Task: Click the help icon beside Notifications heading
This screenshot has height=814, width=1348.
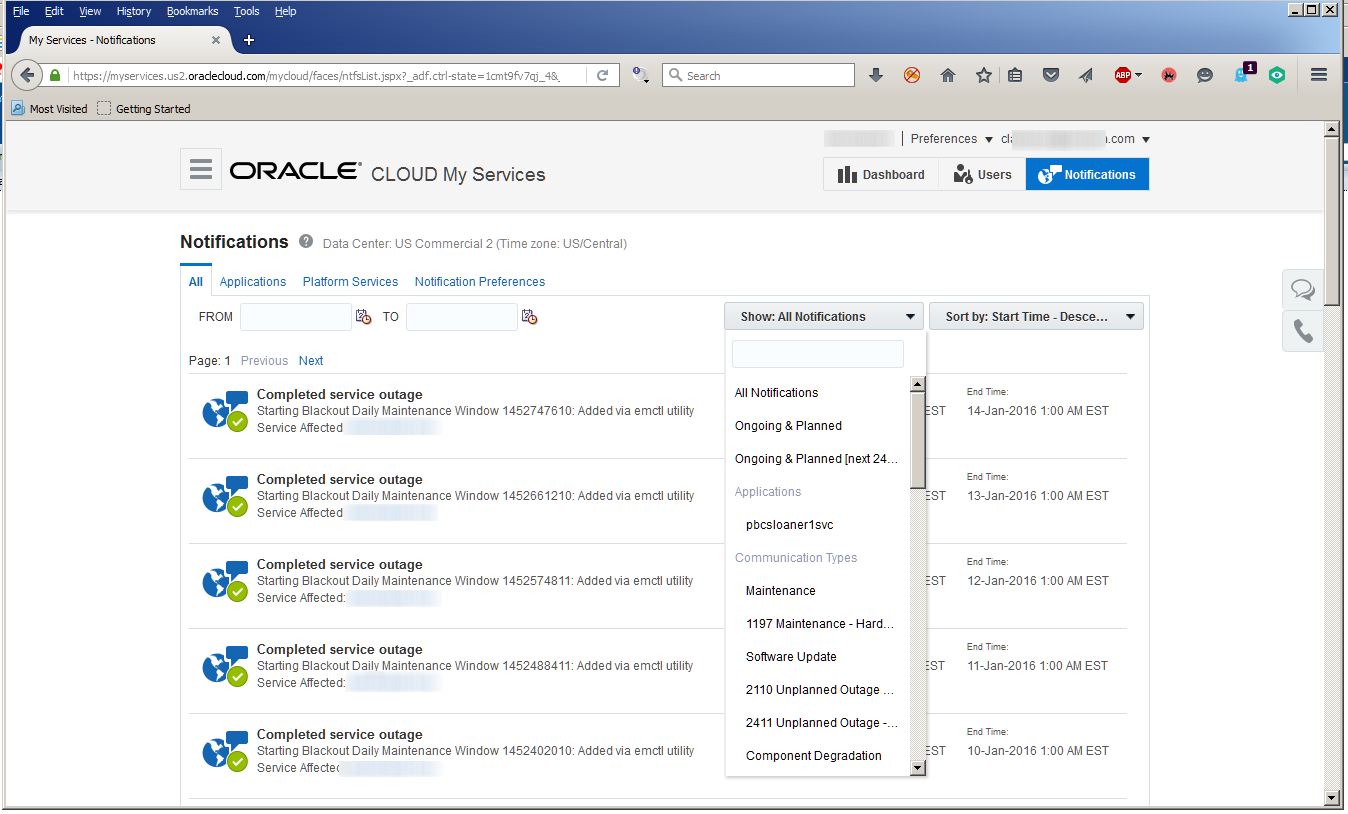Action: click(x=306, y=242)
